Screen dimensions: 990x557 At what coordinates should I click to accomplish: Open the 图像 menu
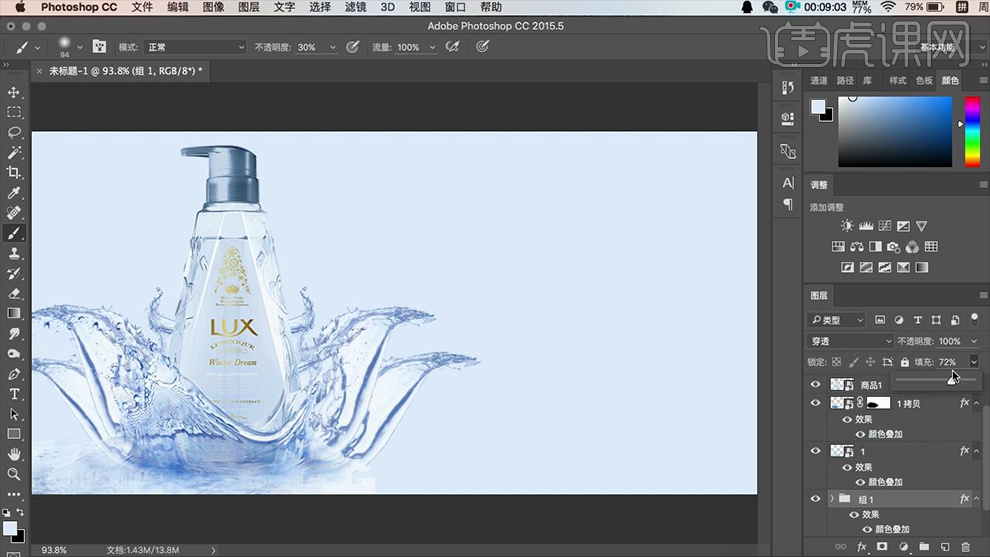click(213, 7)
